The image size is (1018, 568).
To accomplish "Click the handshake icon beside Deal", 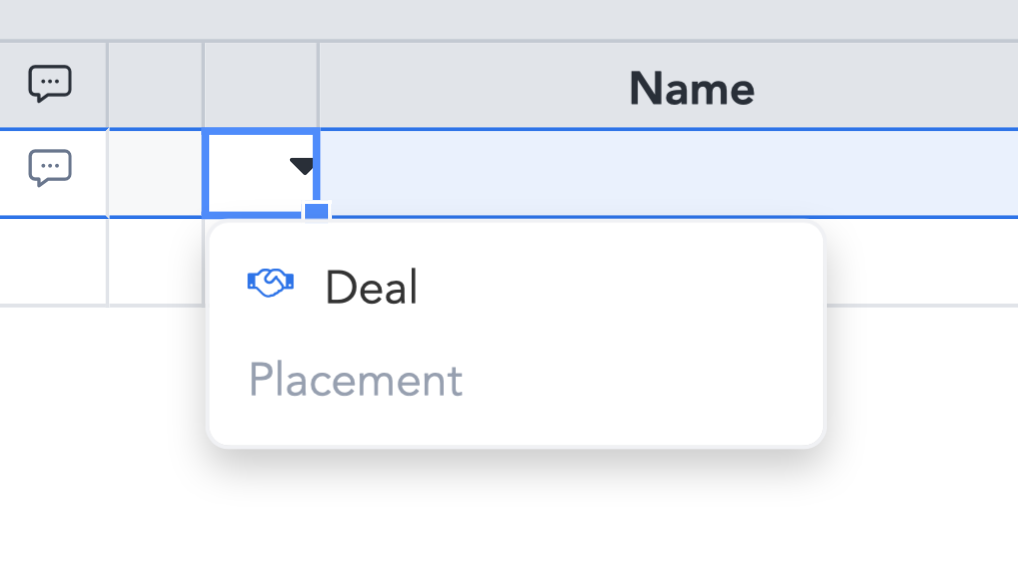I will pos(271,283).
